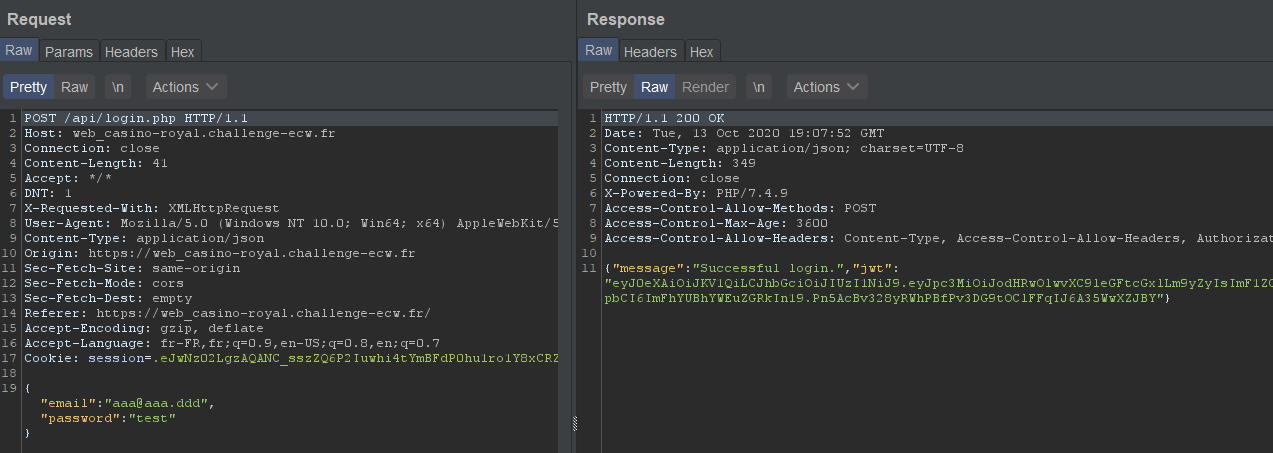Click the Host header line in request
Image resolution: width=1273 pixels, height=453 pixels.
click(179, 133)
